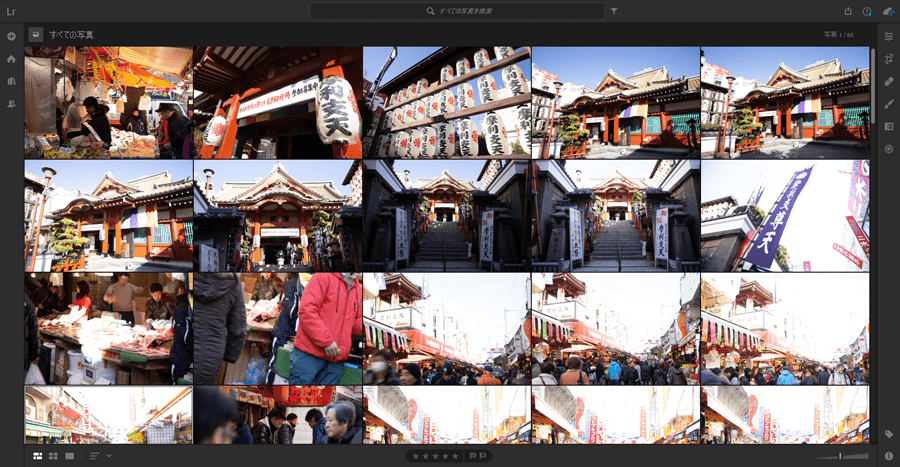Click the 写真 1 / 88 counter
This screenshot has width=900, height=467.
point(839,35)
